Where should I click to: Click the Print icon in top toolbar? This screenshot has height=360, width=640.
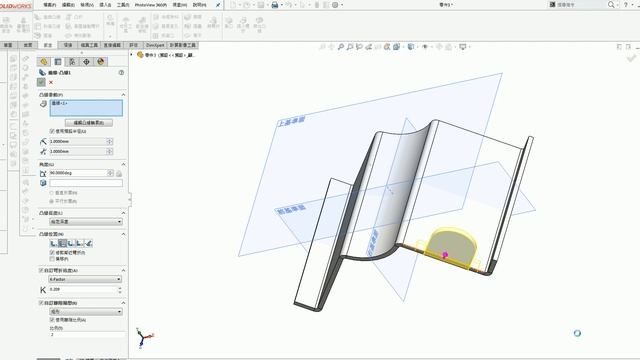pos(275,5)
